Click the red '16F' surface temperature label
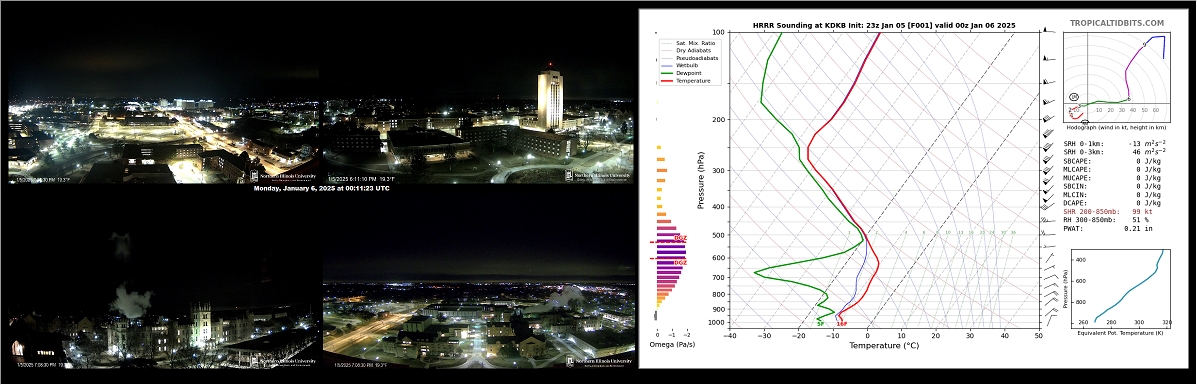The height and width of the screenshot is (385, 1197). tap(841, 324)
